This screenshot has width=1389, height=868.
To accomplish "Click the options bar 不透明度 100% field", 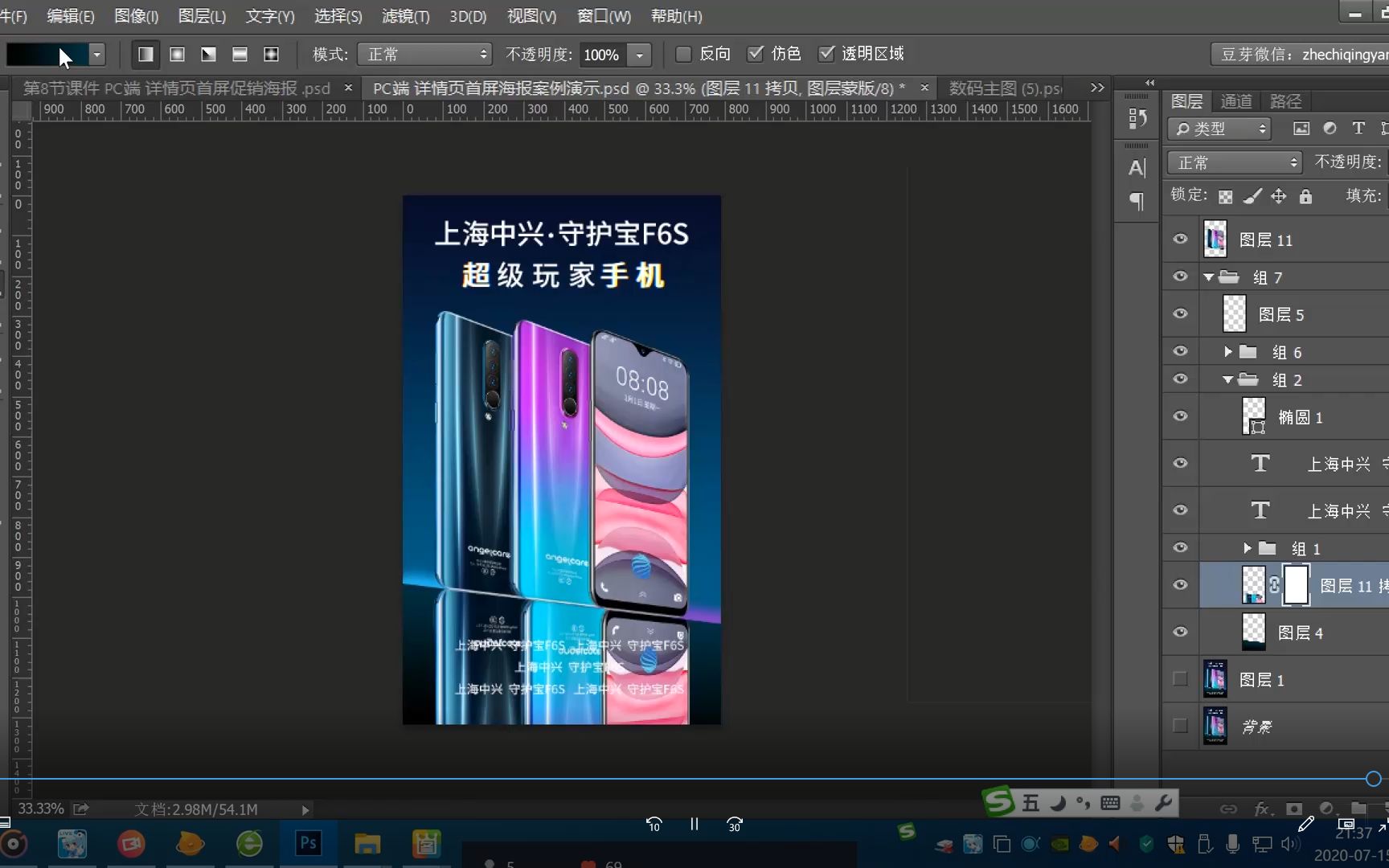I will pyautogui.click(x=602, y=55).
